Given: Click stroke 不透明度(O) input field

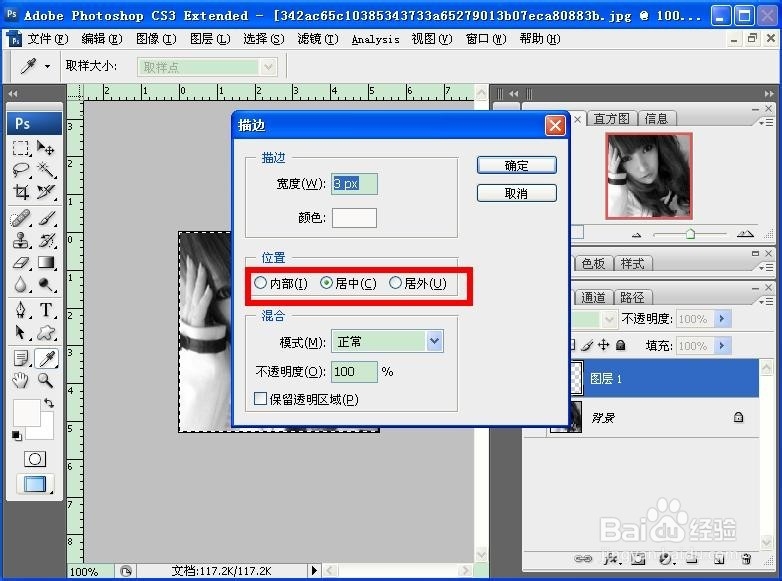Looking at the screenshot, I should tap(354, 372).
